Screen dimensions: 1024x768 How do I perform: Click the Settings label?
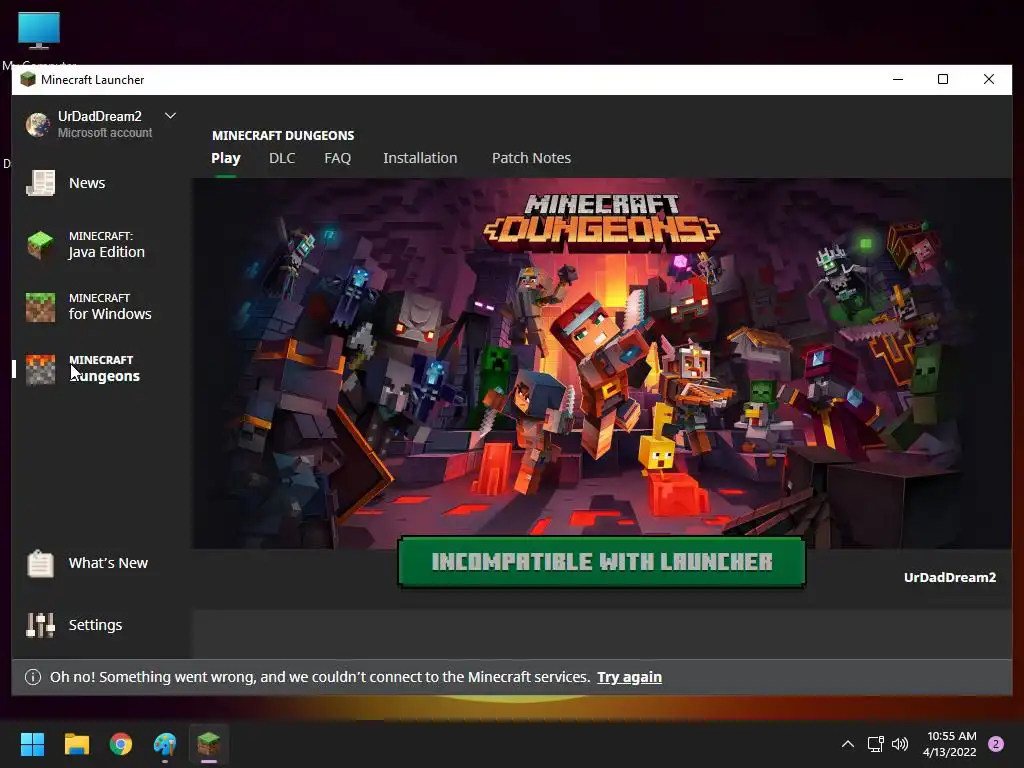pos(95,625)
